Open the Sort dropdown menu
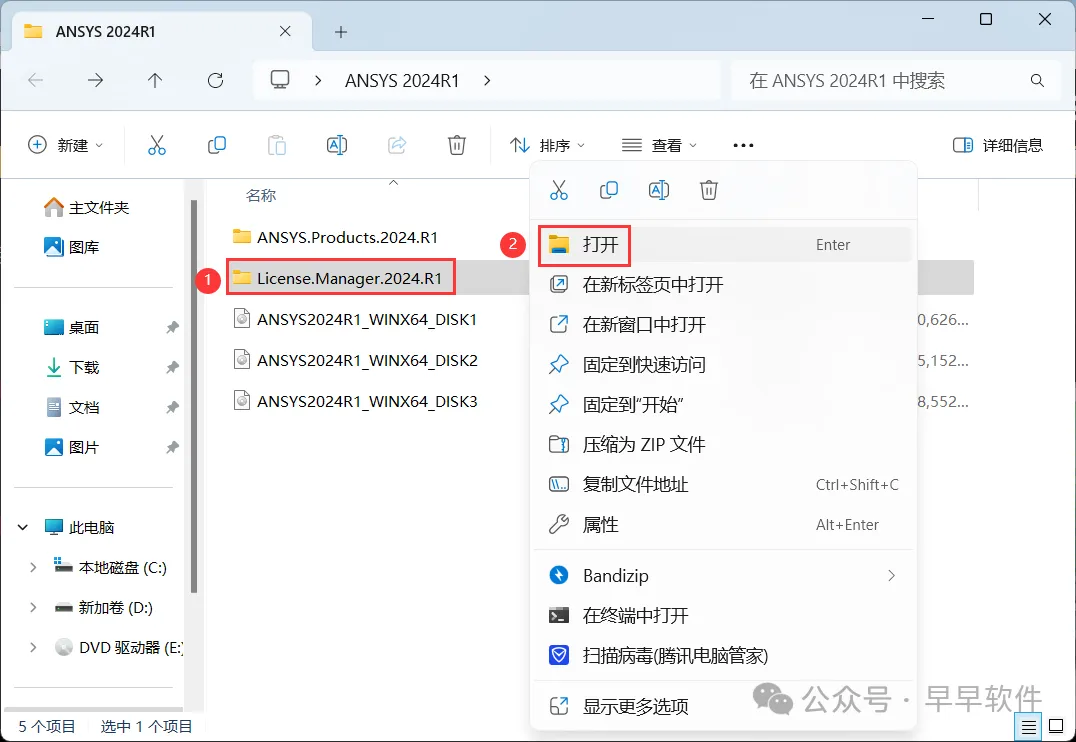Image resolution: width=1076 pixels, height=742 pixels. click(547, 145)
